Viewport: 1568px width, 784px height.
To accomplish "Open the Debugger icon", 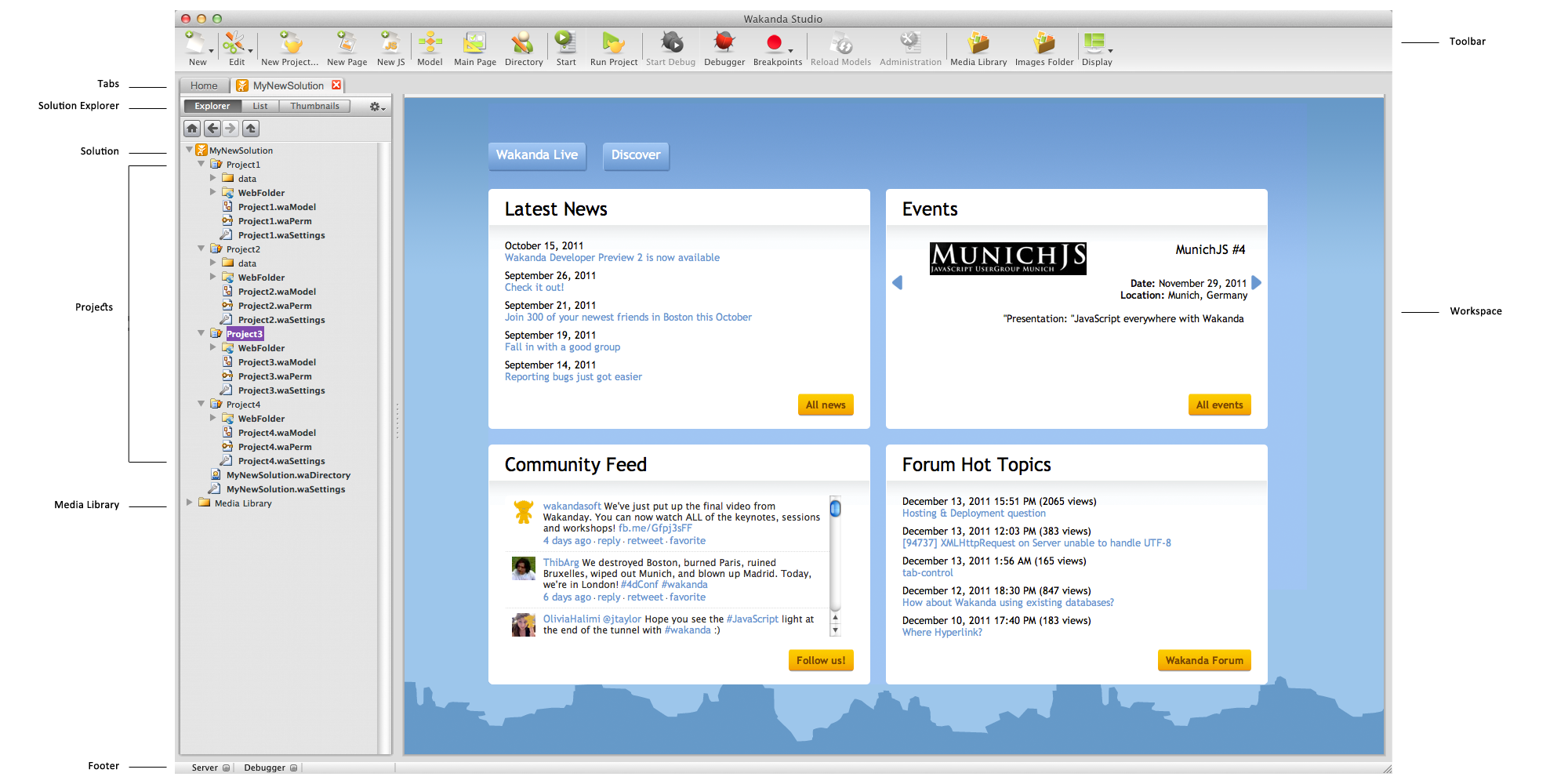I will pos(724,42).
